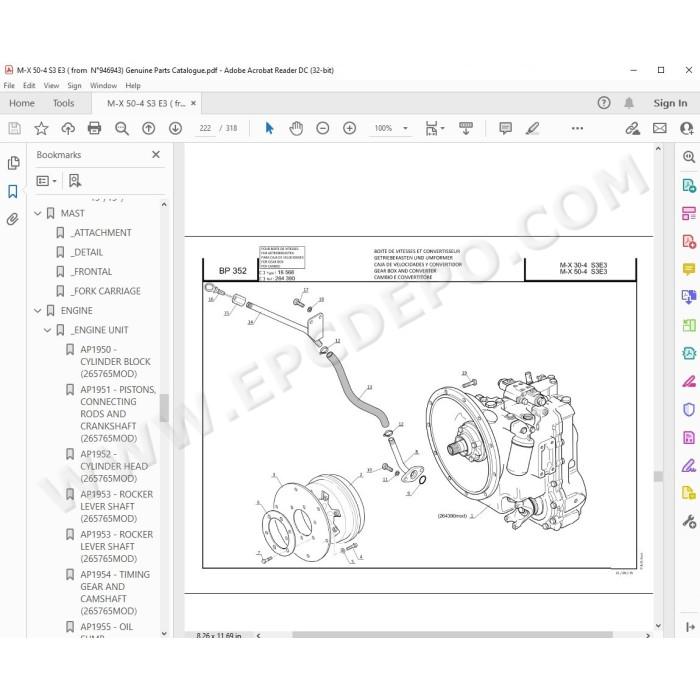This screenshot has height=700, width=700.
Task: Click the document vertical scrollbar thumb
Action: (658, 476)
